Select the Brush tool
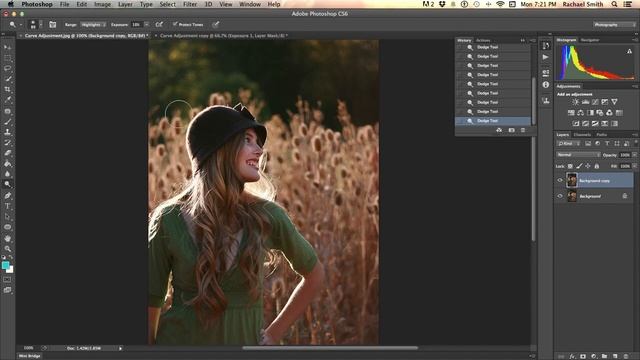This screenshot has width=640, height=360. coord(7,122)
